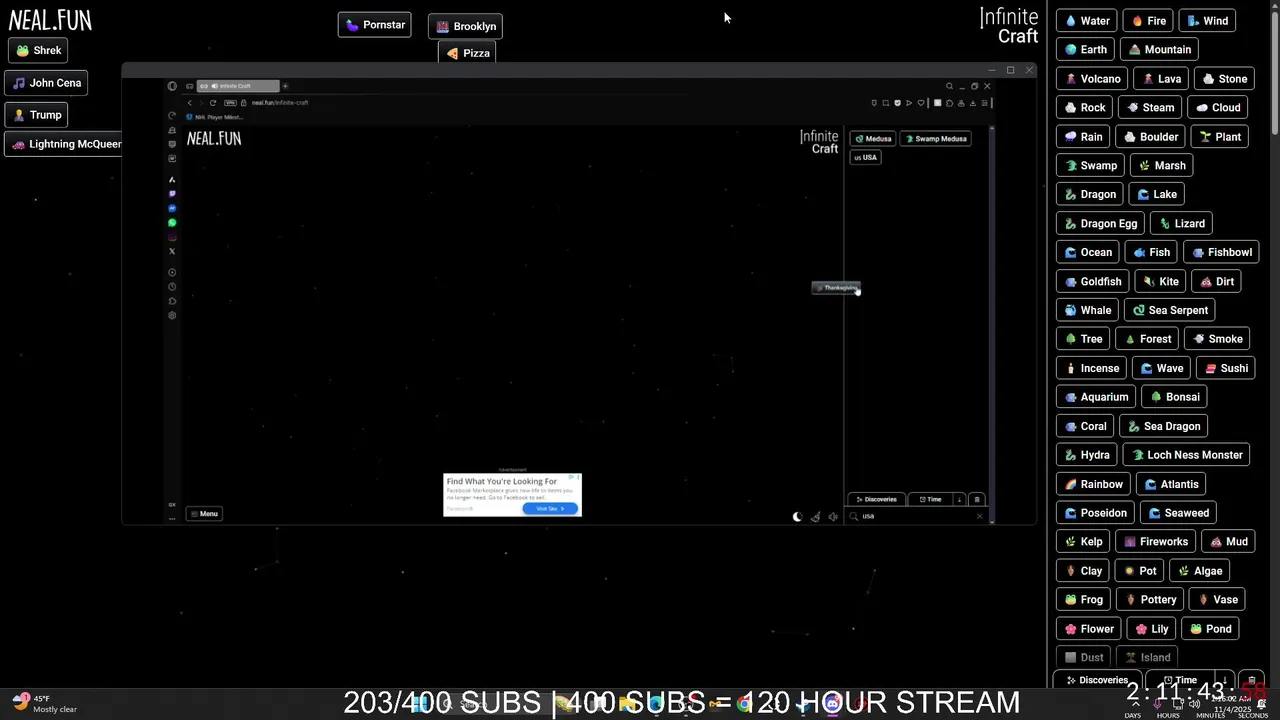1280x720 pixels.
Task: Click the broom clear-canvas icon in inner window
Action: coord(815,517)
